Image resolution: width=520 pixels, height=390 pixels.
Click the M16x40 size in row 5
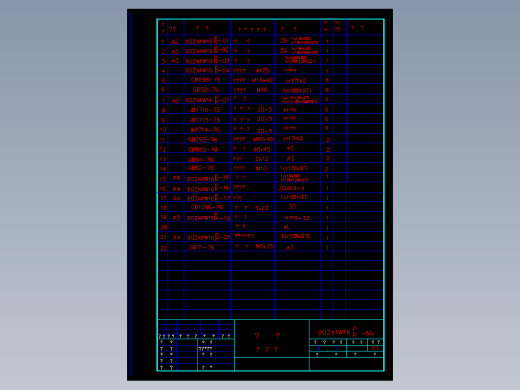[262, 80]
